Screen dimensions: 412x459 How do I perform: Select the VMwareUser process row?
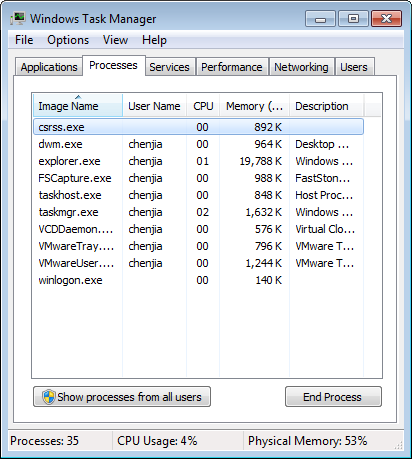[x=198, y=263]
